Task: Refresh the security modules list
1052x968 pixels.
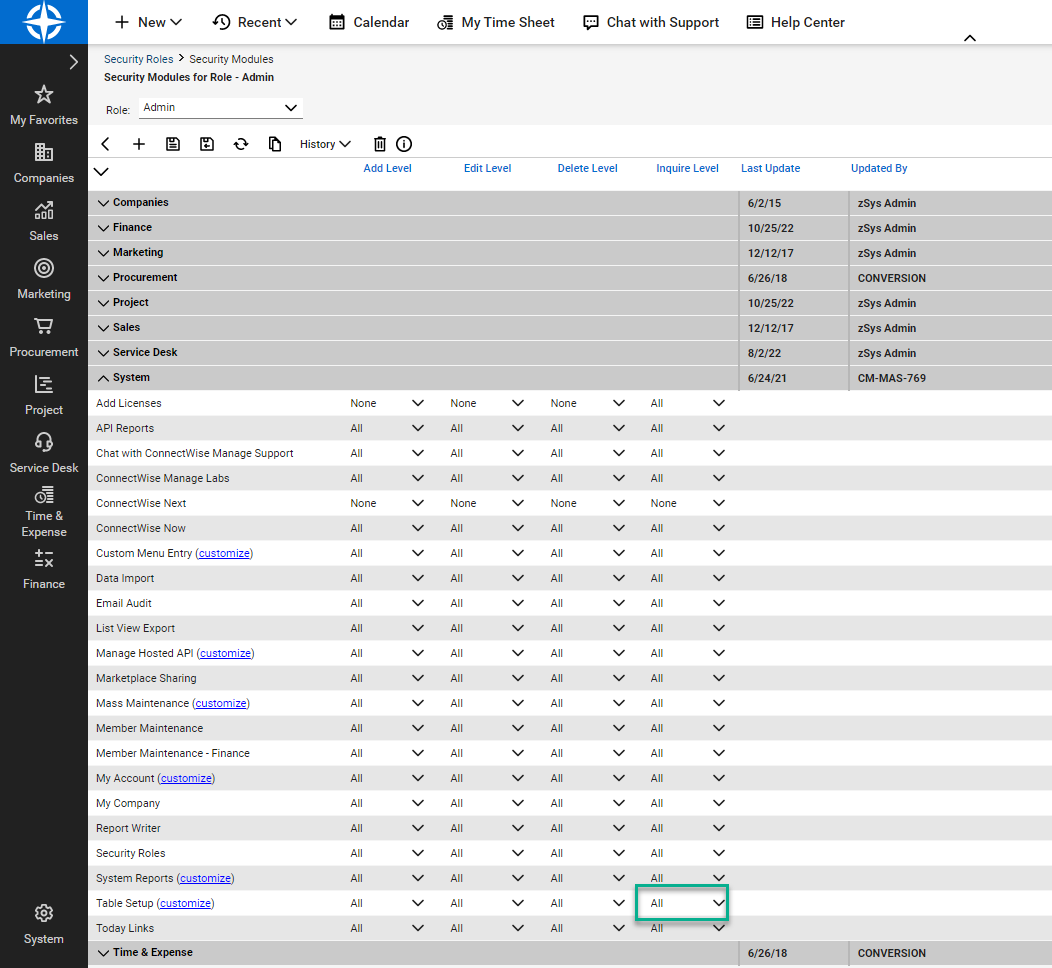Action: (x=241, y=144)
